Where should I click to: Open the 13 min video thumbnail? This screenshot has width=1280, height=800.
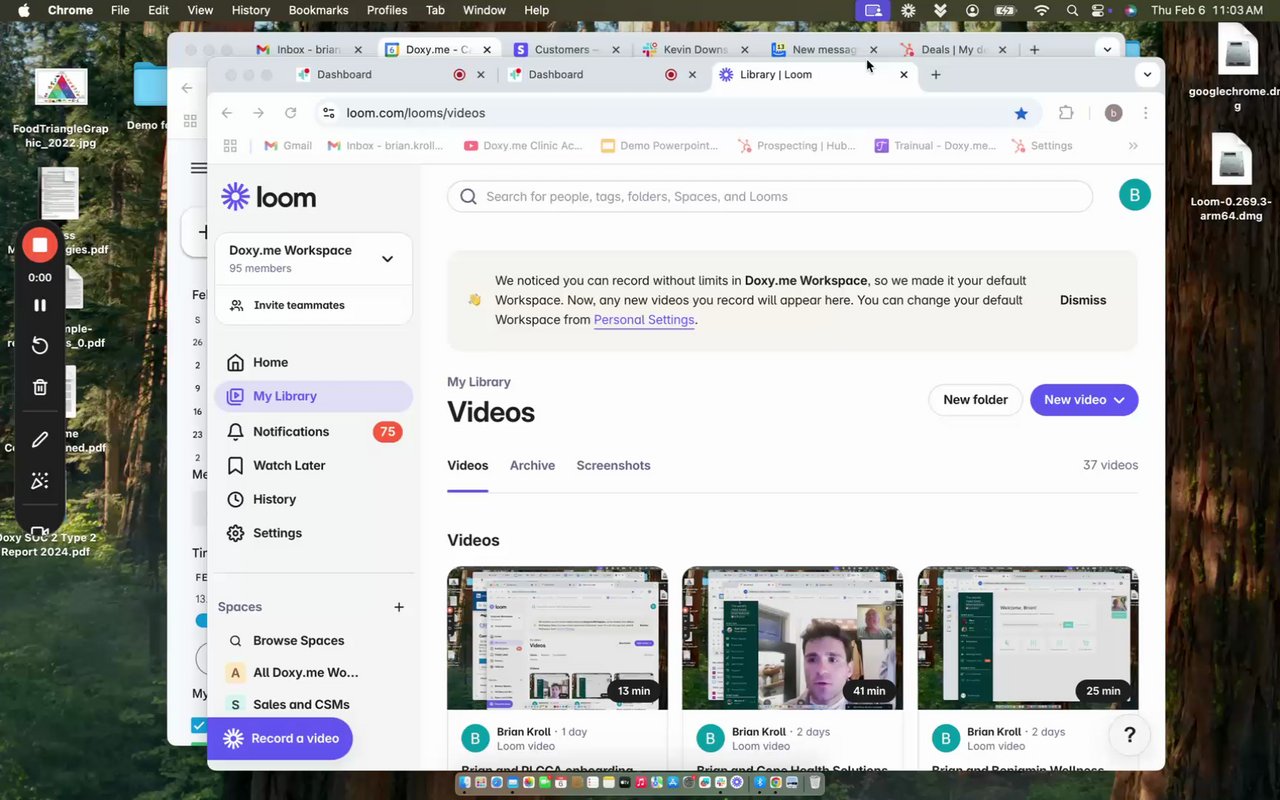tap(557, 638)
